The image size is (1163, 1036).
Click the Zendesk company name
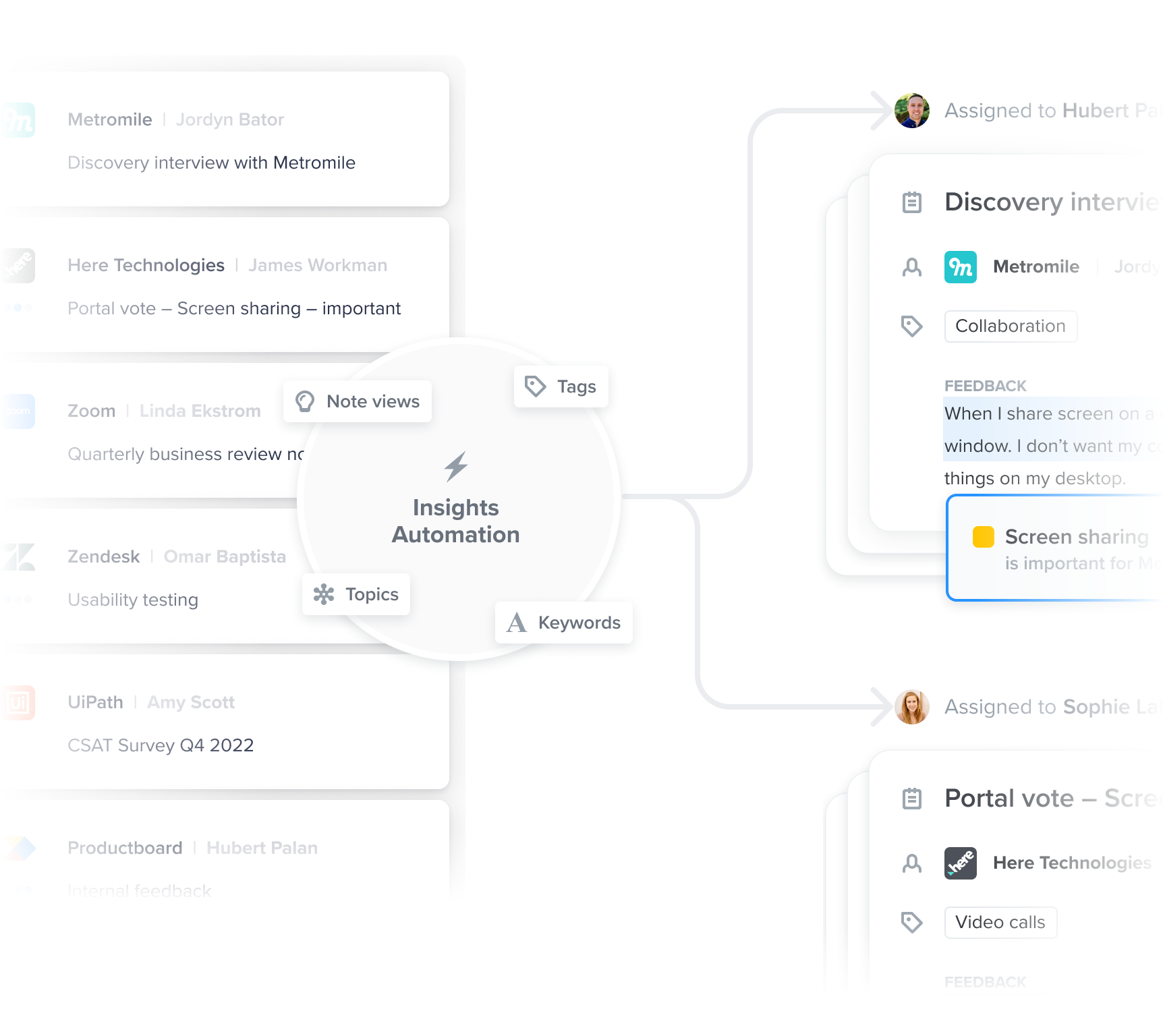point(104,556)
